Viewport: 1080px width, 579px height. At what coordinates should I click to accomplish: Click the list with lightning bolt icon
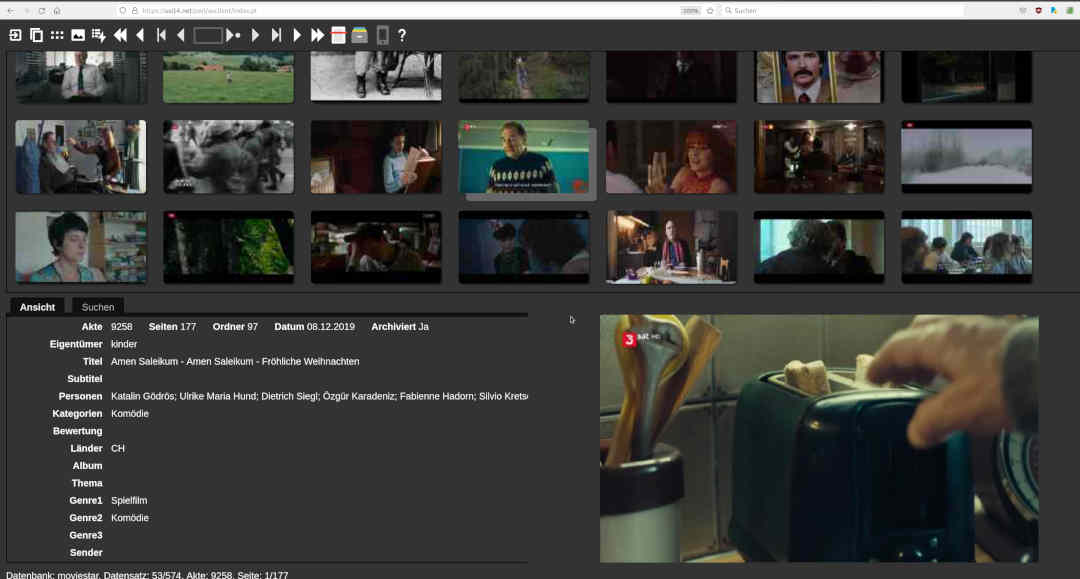[x=98, y=35]
